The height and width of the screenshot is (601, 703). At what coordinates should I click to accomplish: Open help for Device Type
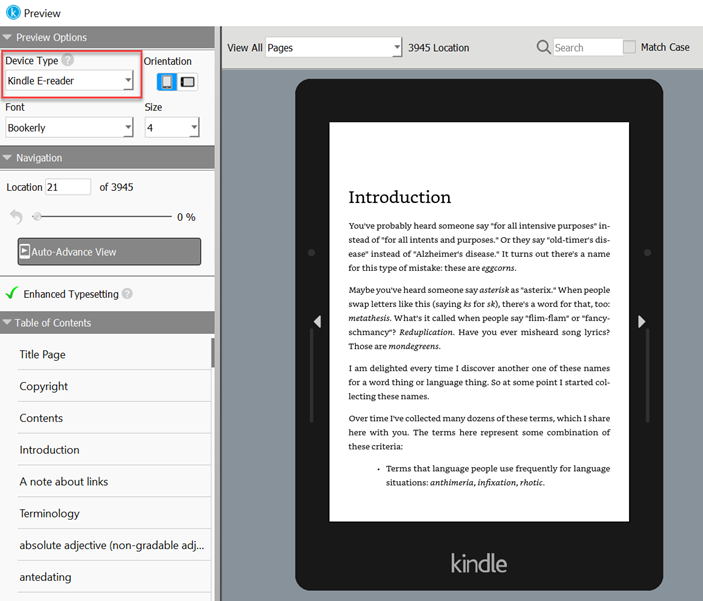coord(68,60)
